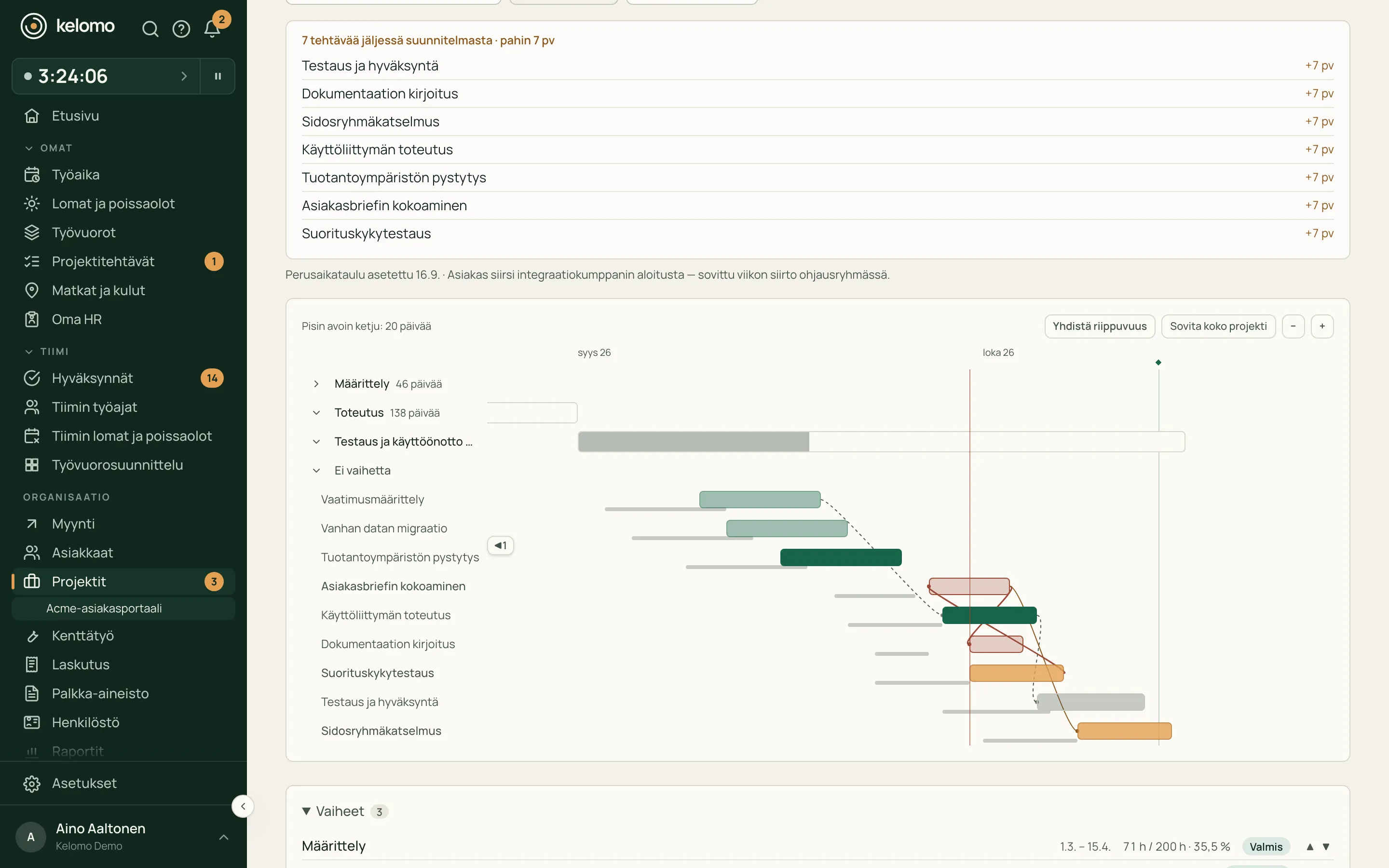Viewport: 1389px width, 868px height.
Task: Collapse the sidebar with round arrow button
Action: [243, 806]
